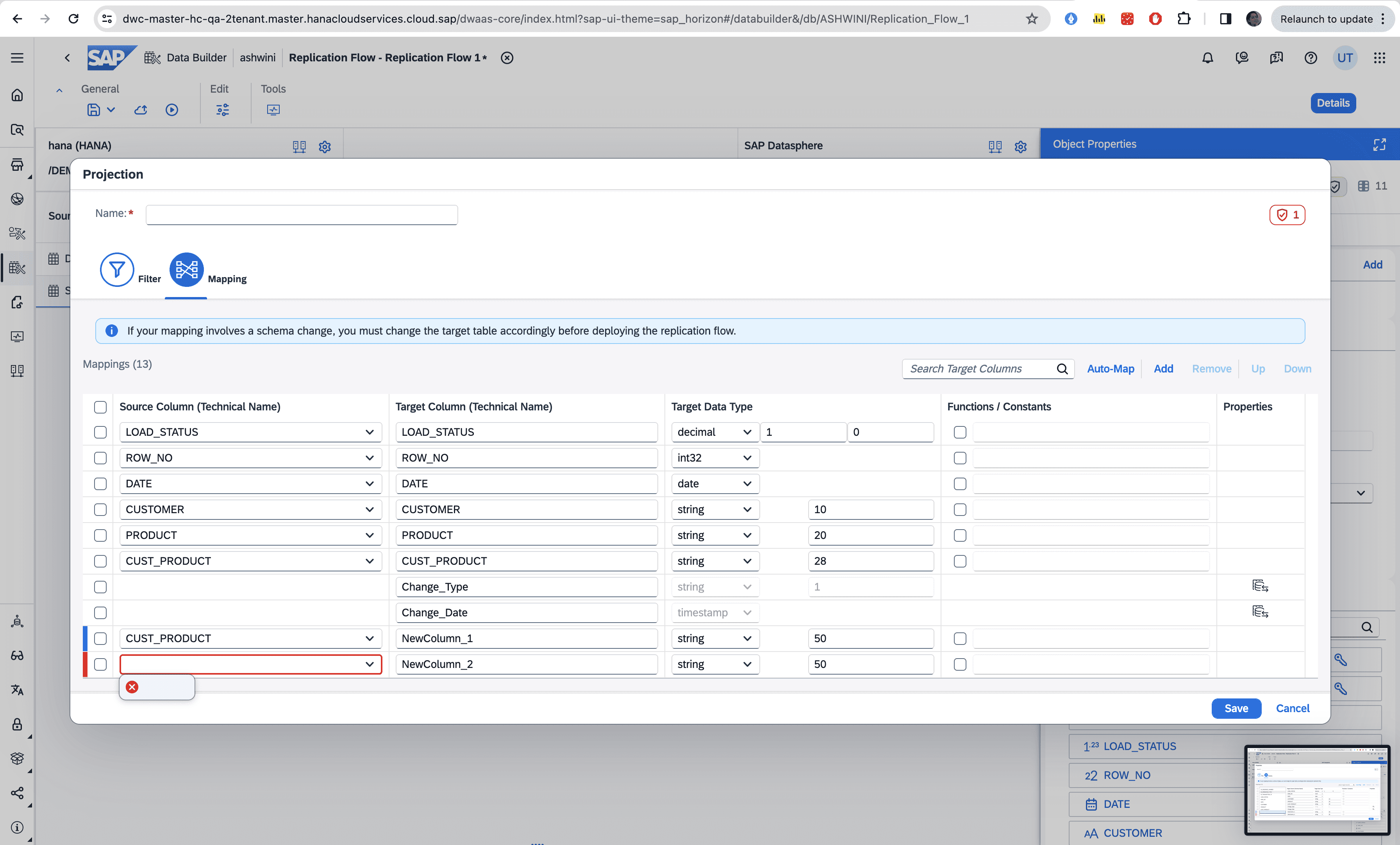Click the help question mark icon
The width and height of the screenshot is (1400, 845).
point(1310,57)
